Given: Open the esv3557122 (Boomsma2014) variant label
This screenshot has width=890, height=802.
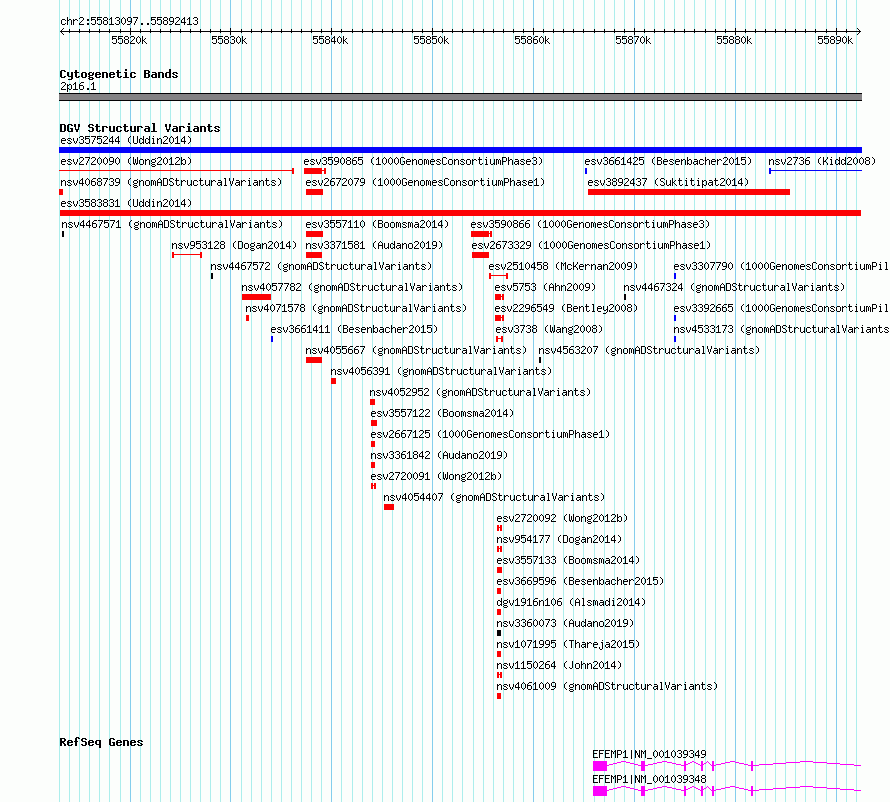Looking at the screenshot, I should point(442,413).
